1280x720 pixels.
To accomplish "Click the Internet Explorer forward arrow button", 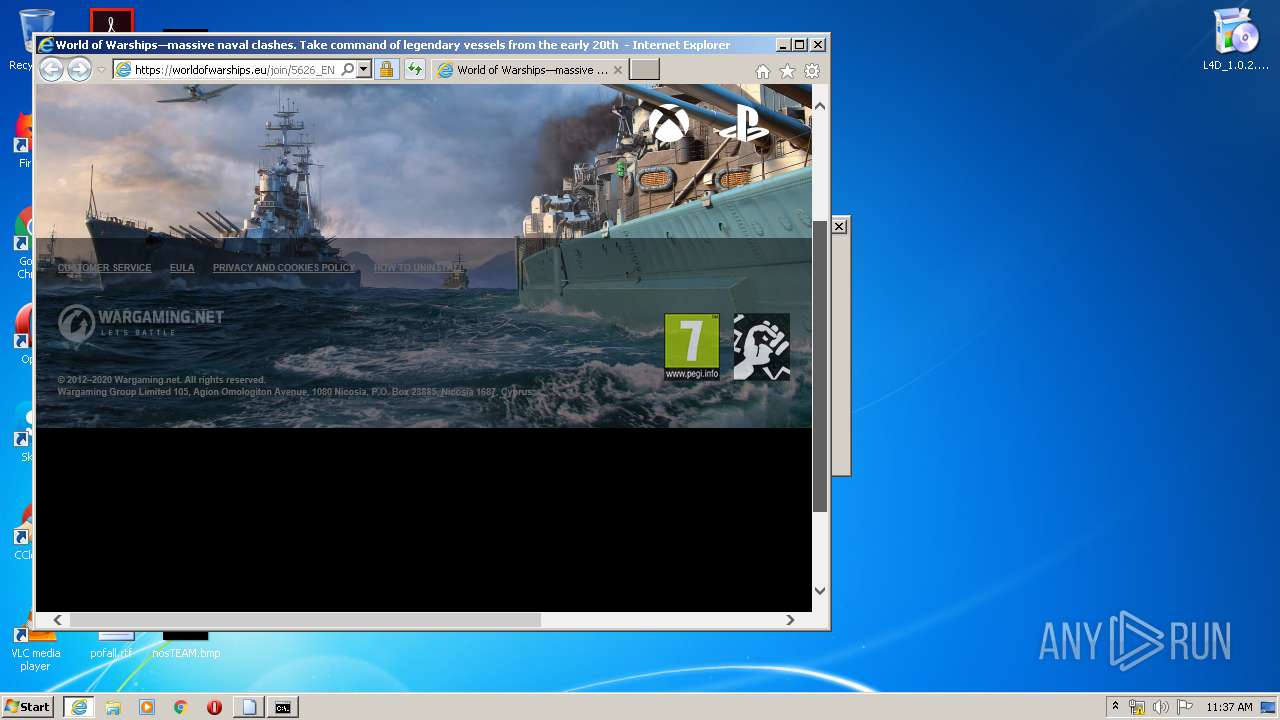I will [79, 69].
